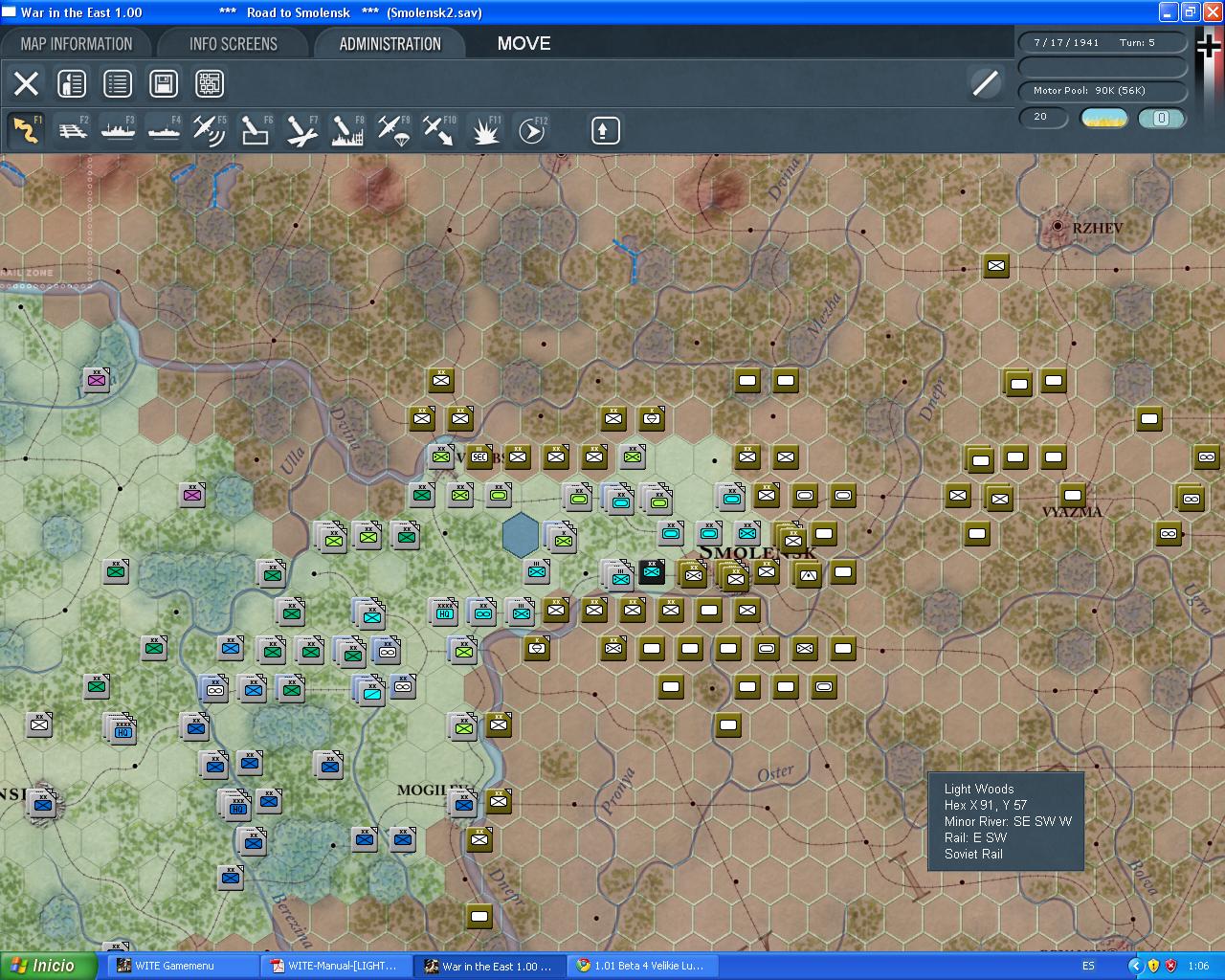Screen dimensions: 1225x980
Task: Click the Motor Pool 90K display
Action: [1102, 91]
